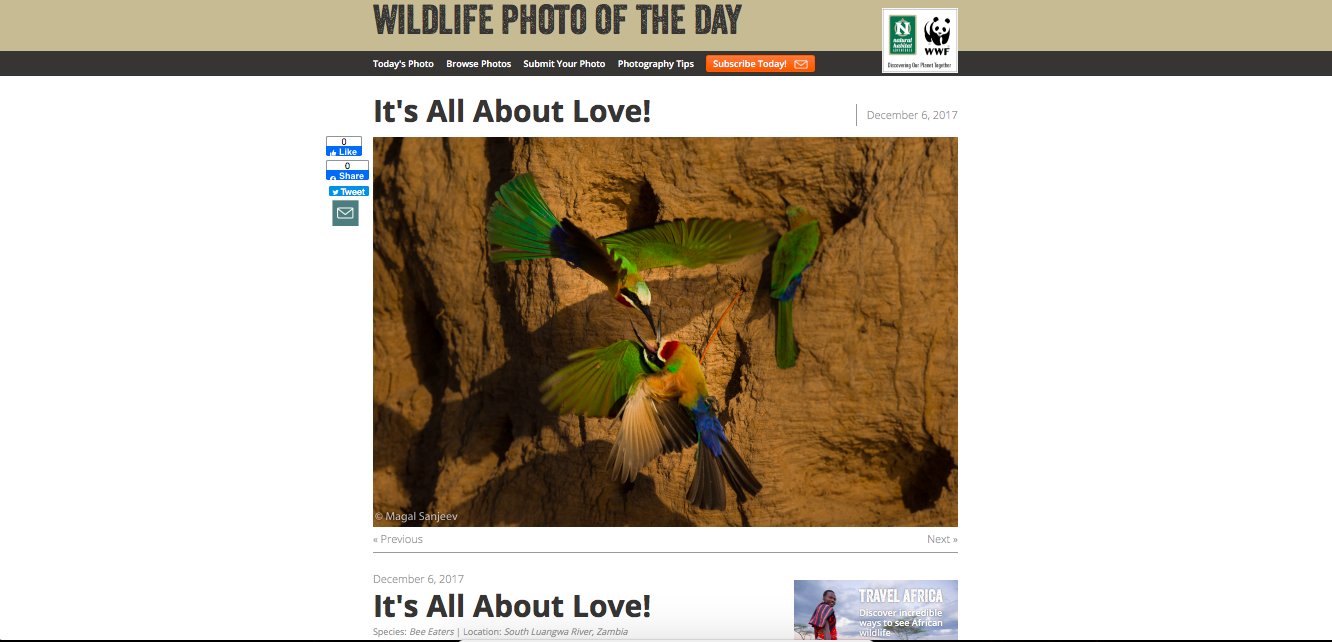Viewport: 1332px width, 642px height.
Task: Go to Browse Photos
Action: tap(478, 64)
